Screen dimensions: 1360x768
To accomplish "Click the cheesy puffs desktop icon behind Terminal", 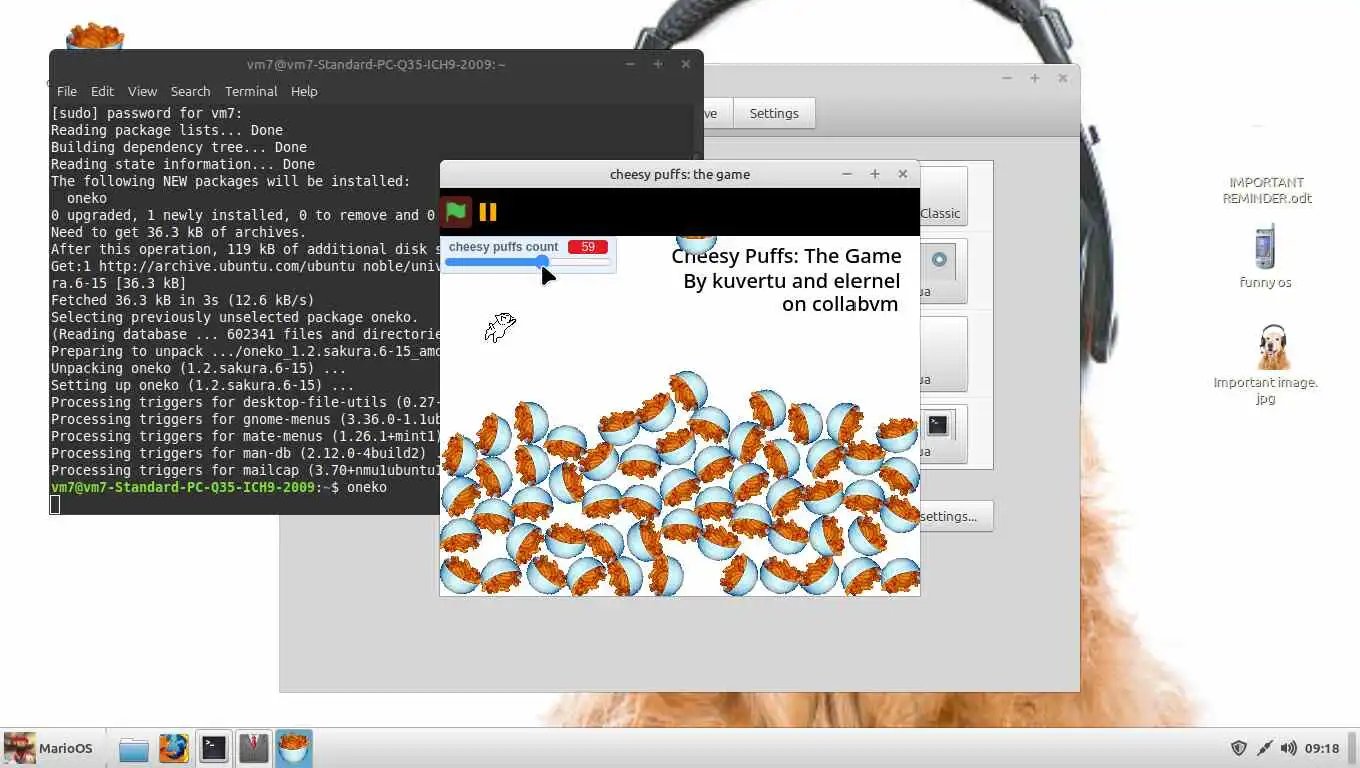I will click(x=94, y=36).
